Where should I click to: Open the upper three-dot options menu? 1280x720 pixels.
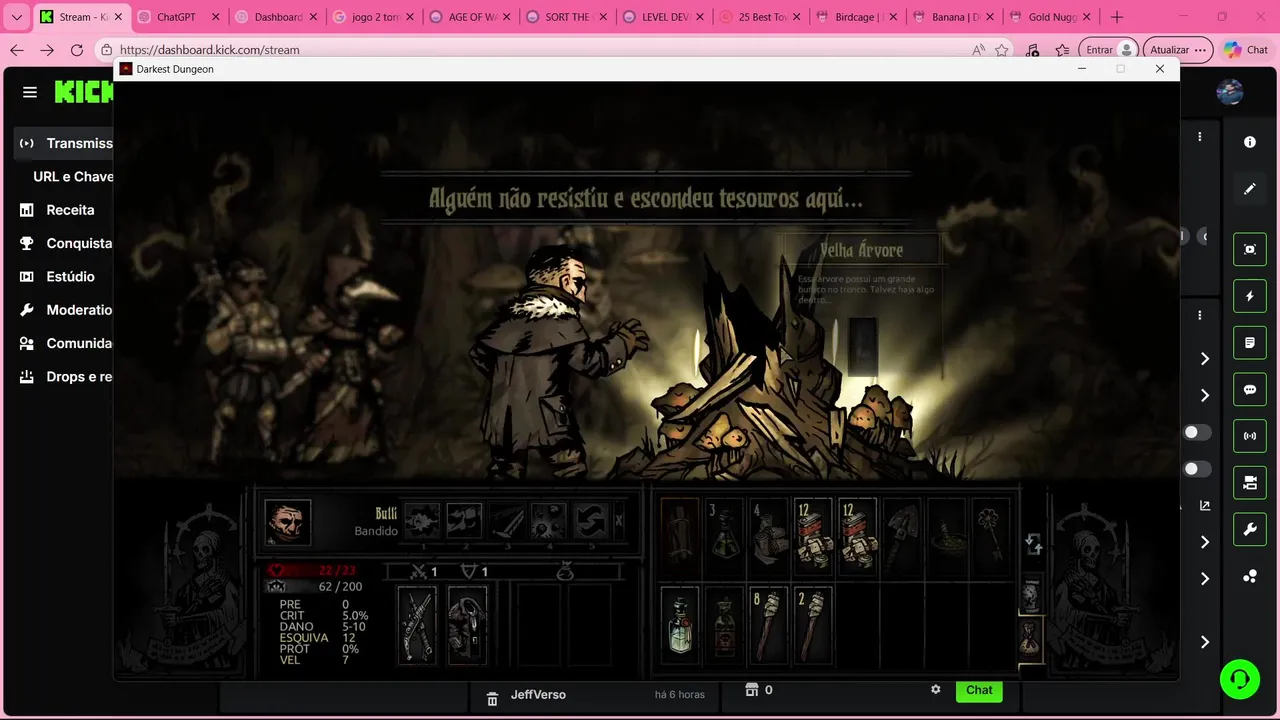click(x=1200, y=136)
